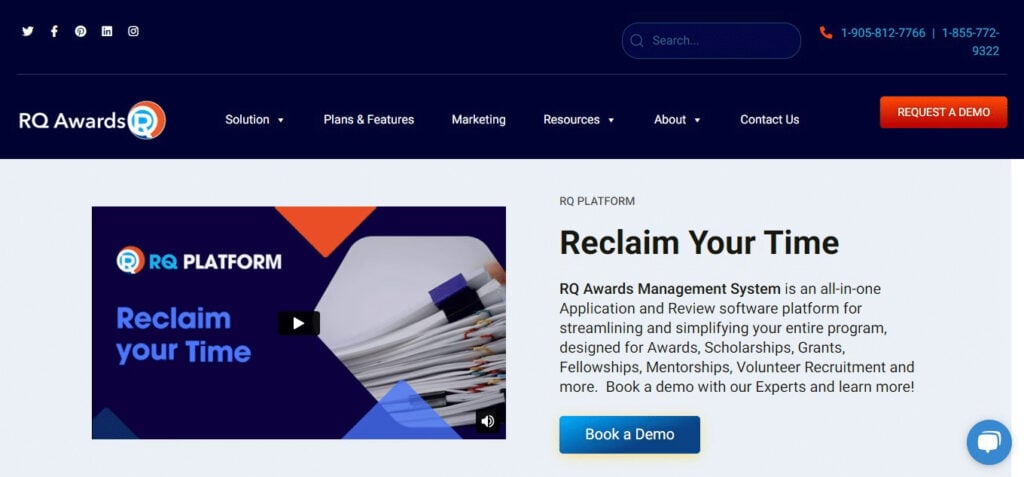Image resolution: width=1024 pixels, height=477 pixels.
Task: Open the Contact Us page
Action: (769, 120)
